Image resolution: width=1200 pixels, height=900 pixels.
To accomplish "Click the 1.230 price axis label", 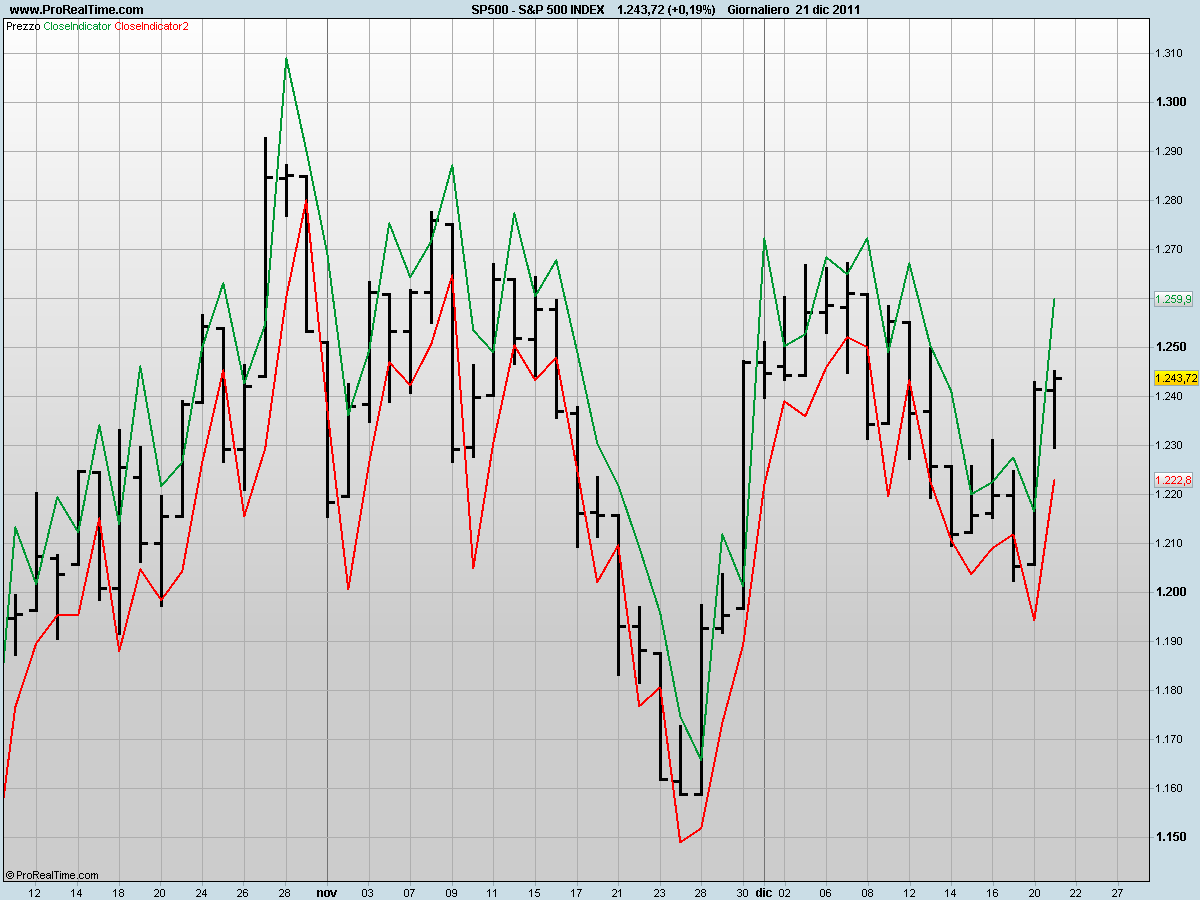I will tap(1170, 445).
